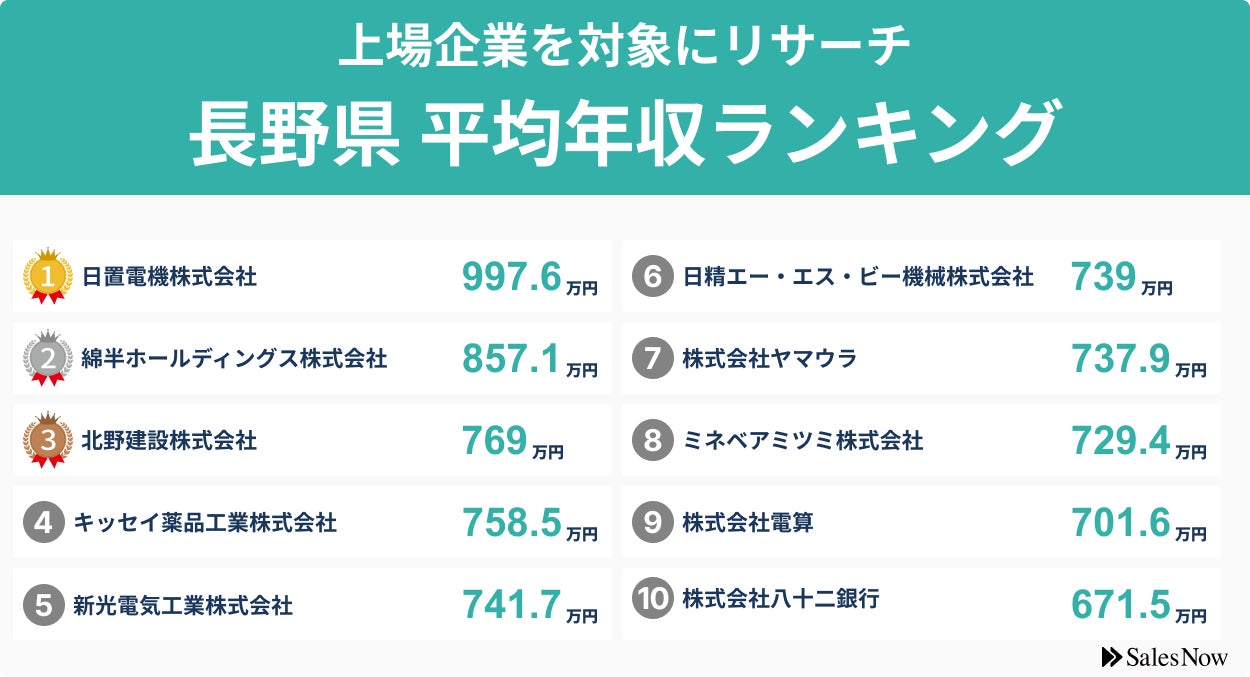Click the 長野県 平均年収ランキング heading
Screen dimensions: 1250x677
624,135
